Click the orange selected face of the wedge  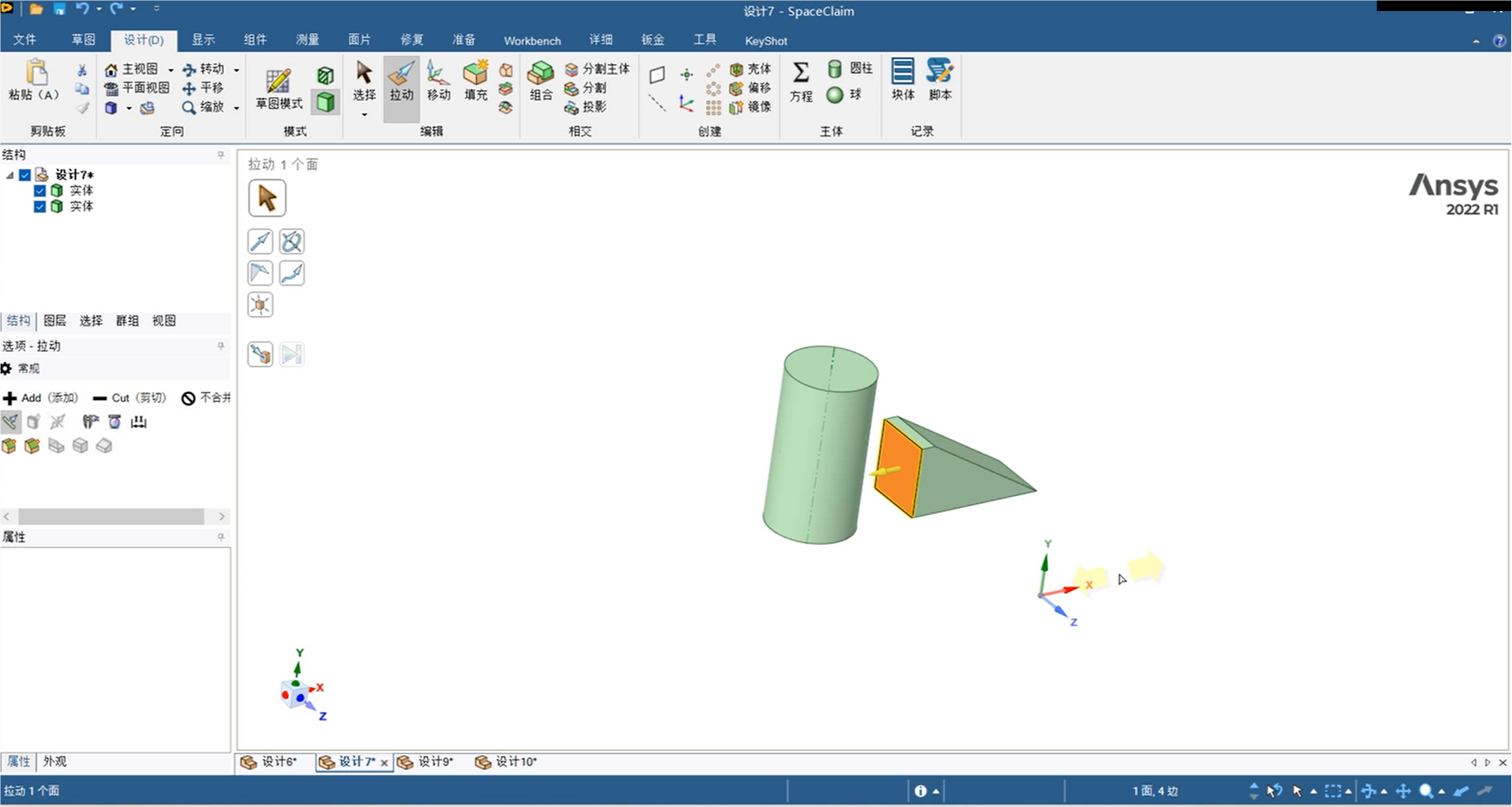[898, 469]
